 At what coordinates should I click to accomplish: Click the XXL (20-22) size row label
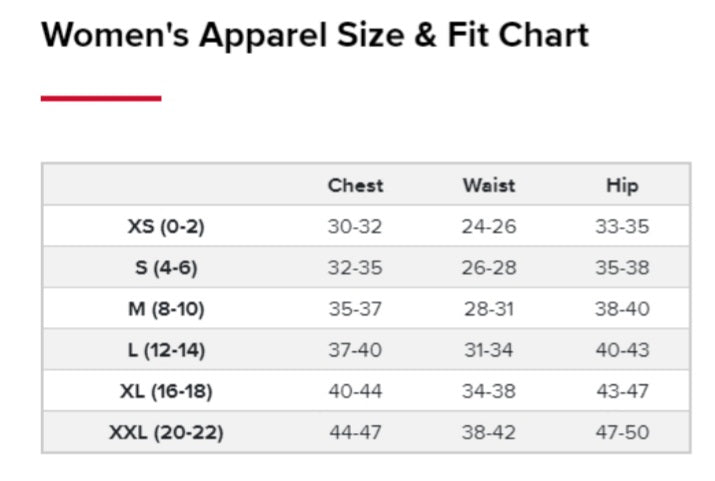click(x=166, y=433)
